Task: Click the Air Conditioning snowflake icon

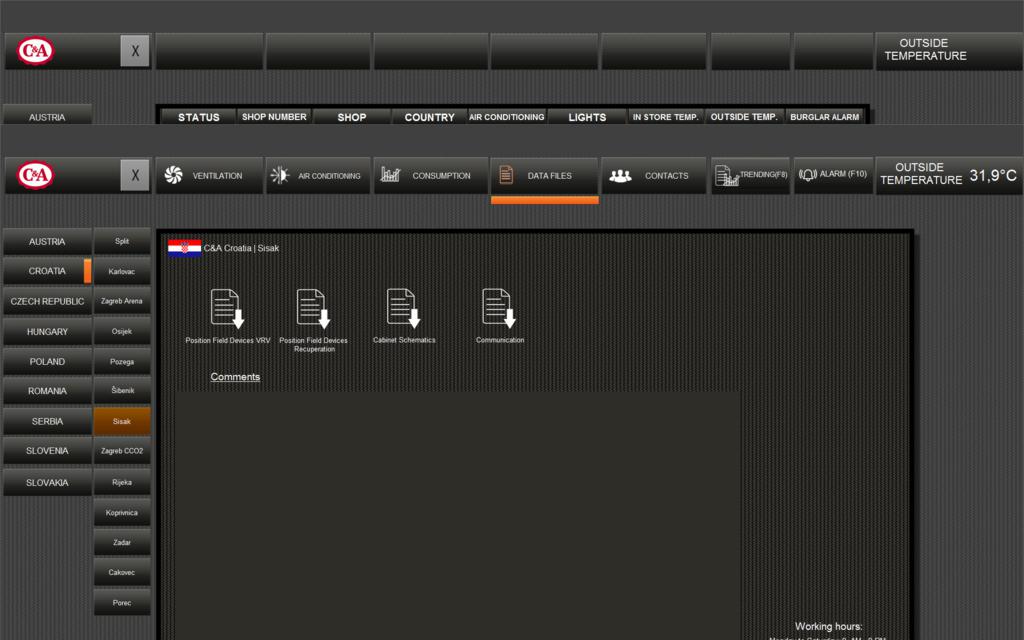Action: (280, 175)
